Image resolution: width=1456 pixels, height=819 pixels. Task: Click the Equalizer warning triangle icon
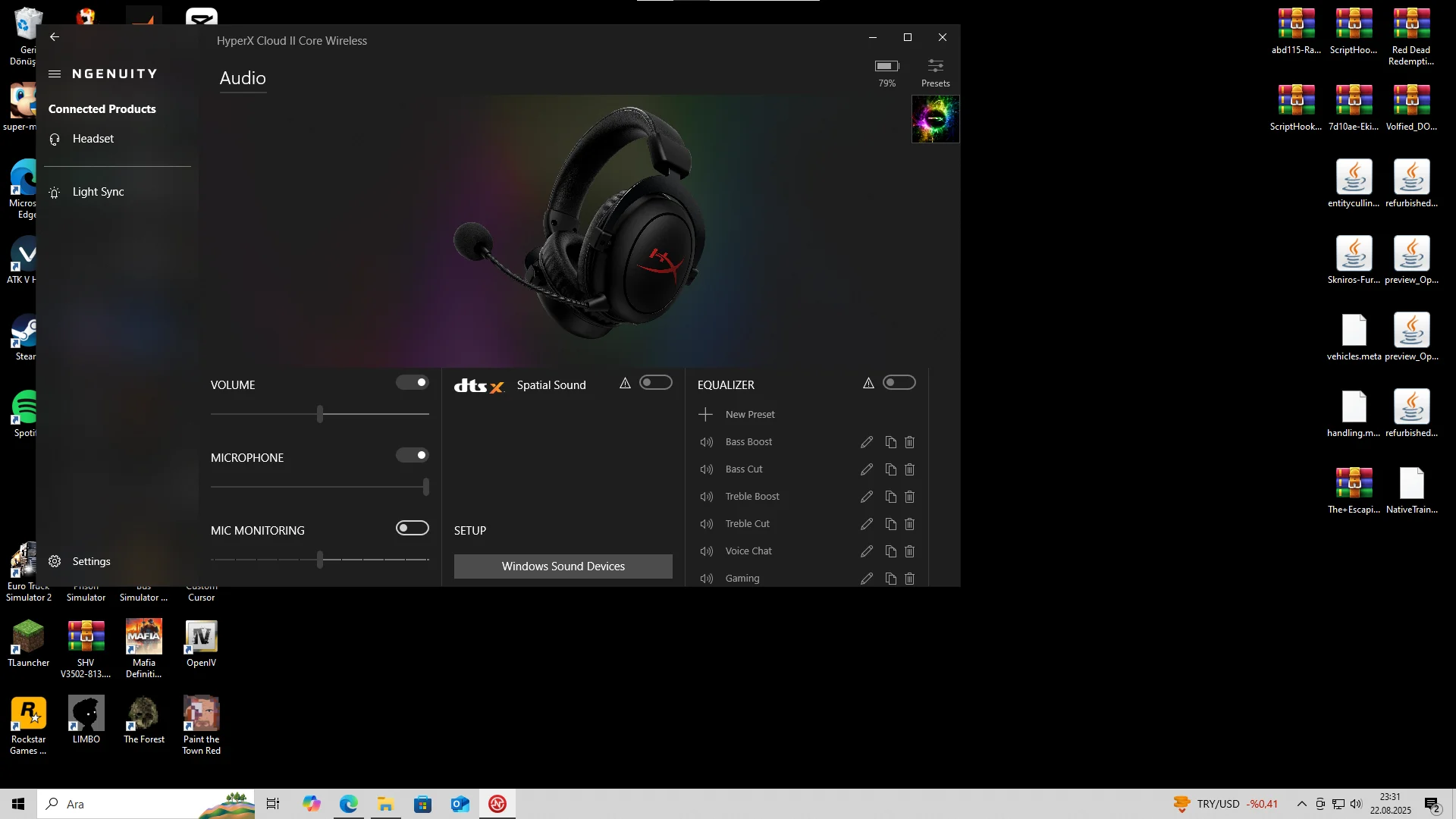pos(868,384)
